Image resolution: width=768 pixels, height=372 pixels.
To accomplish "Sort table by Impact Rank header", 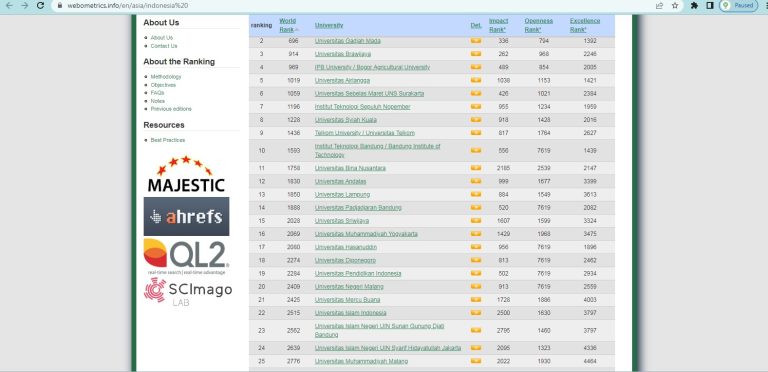I will (498, 25).
